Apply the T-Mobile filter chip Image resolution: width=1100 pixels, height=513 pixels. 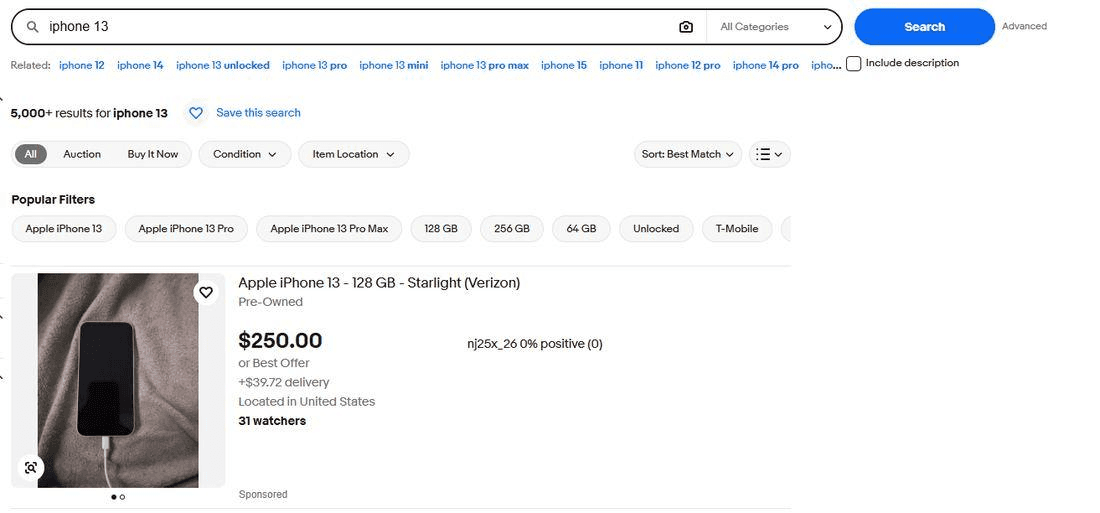(x=737, y=229)
